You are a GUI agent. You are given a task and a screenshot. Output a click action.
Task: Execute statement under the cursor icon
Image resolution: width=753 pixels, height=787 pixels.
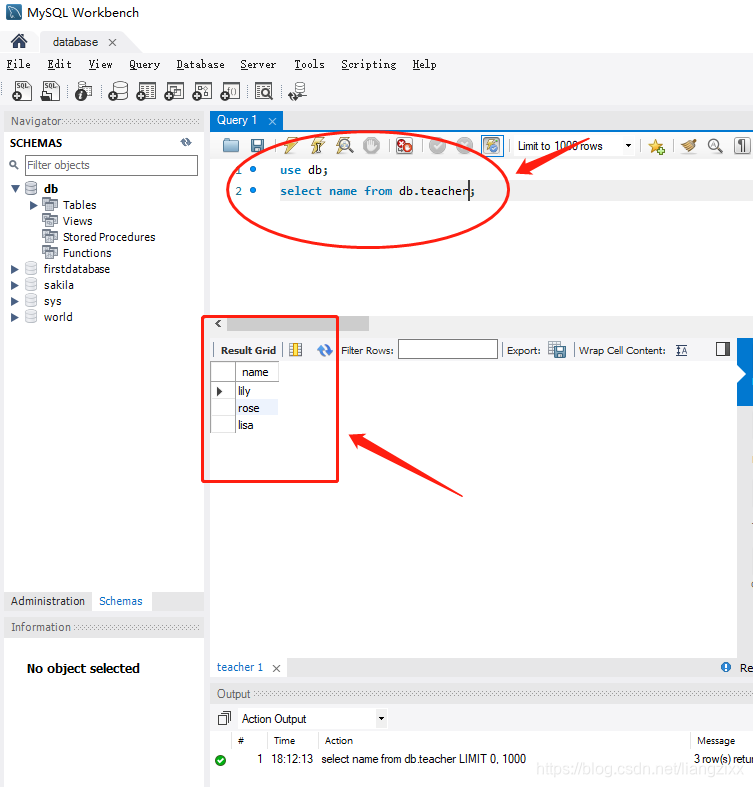pyautogui.click(x=317, y=146)
